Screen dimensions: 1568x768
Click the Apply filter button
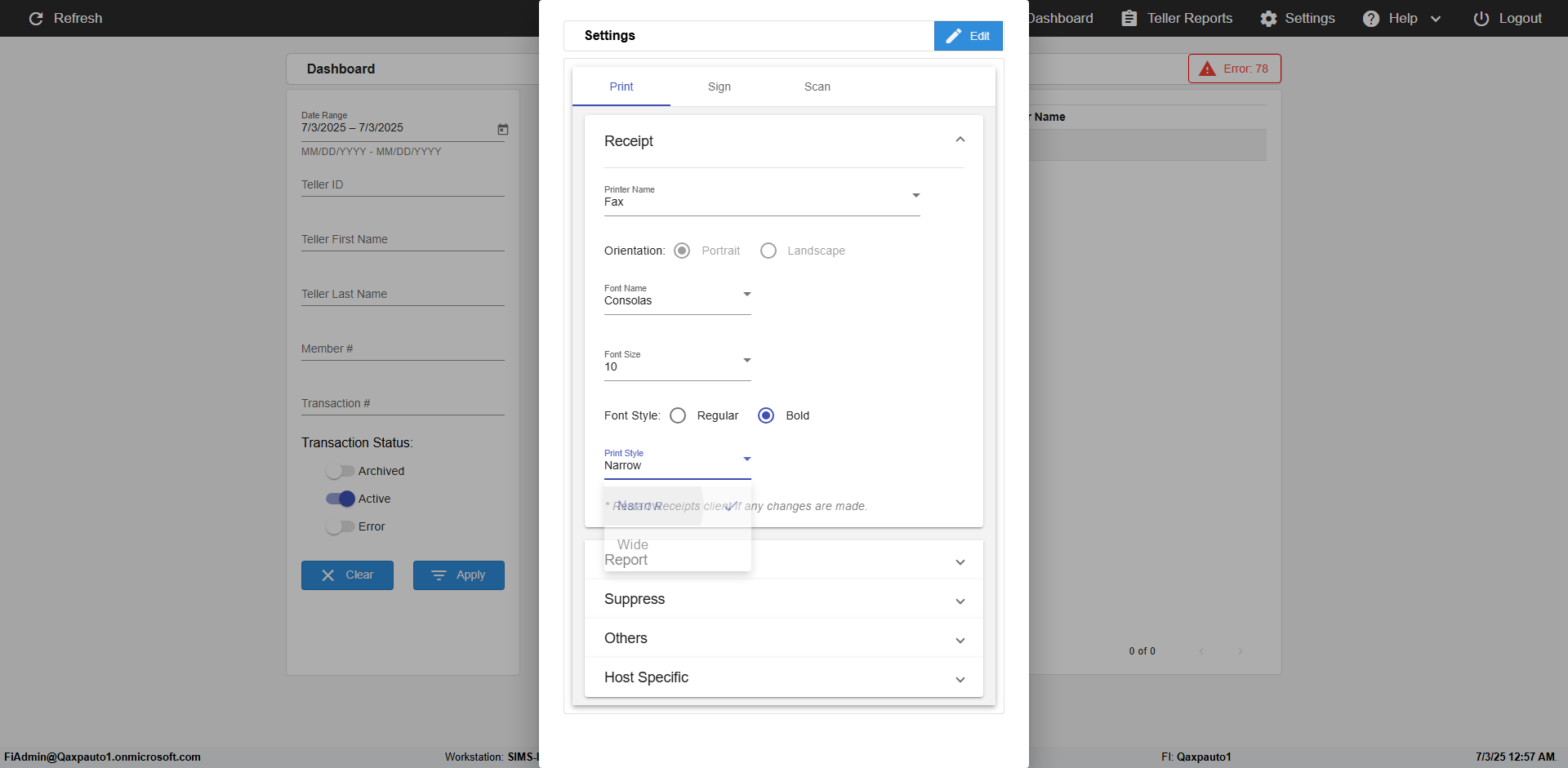[459, 575]
